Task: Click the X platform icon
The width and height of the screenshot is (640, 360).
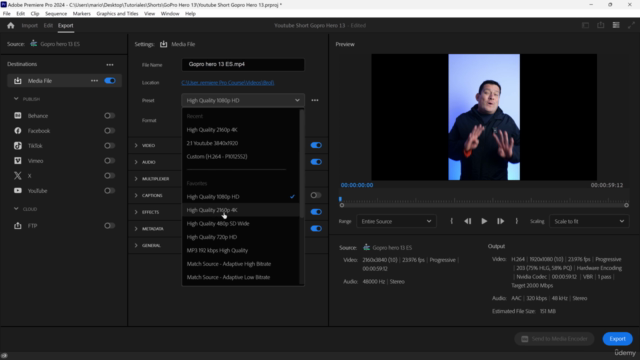Action: tap(18, 176)
